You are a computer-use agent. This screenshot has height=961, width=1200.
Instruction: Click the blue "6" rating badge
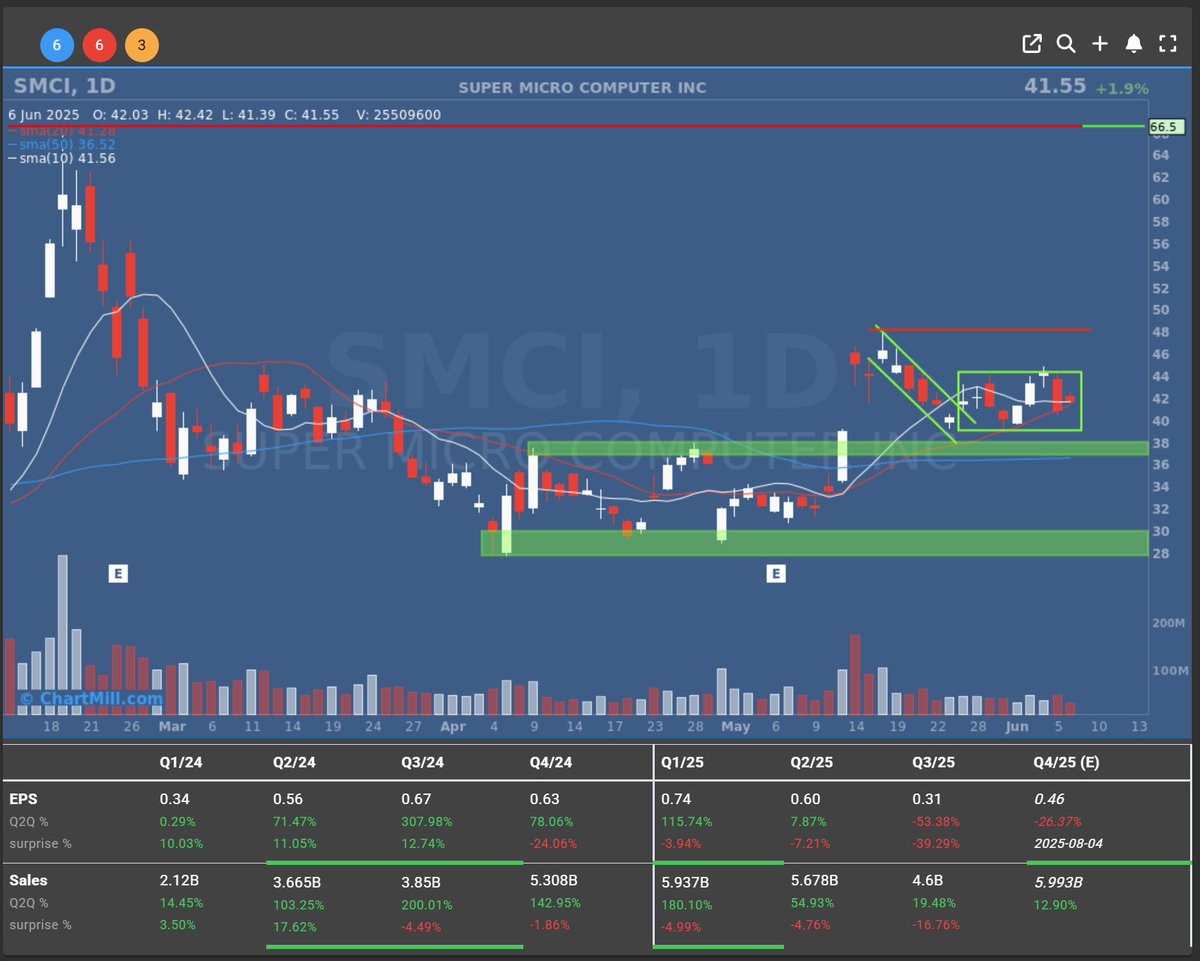[x=57, y=45]
